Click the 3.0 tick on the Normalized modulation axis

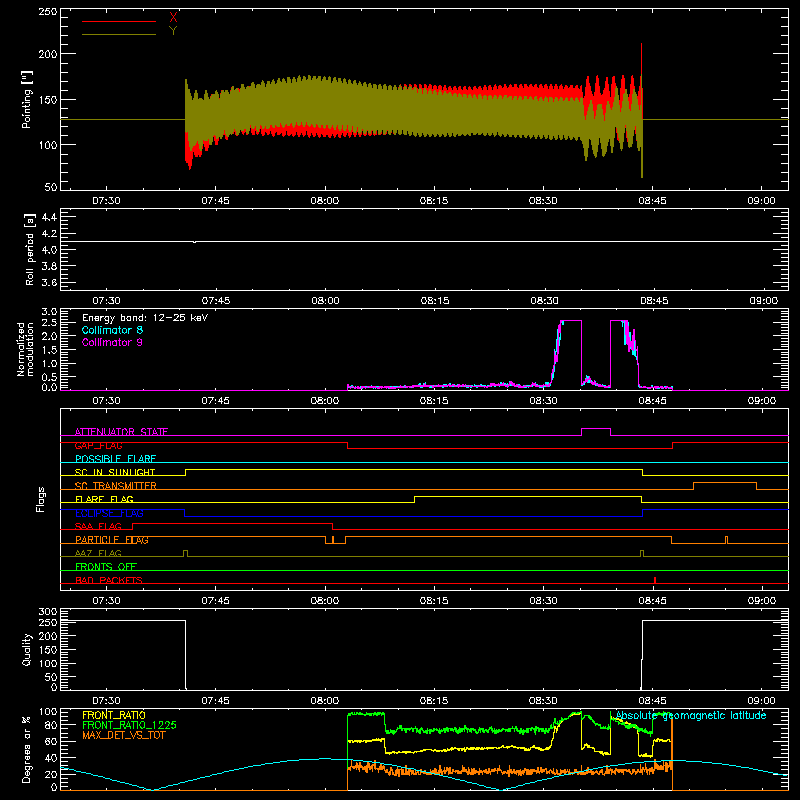pos(49,312)
